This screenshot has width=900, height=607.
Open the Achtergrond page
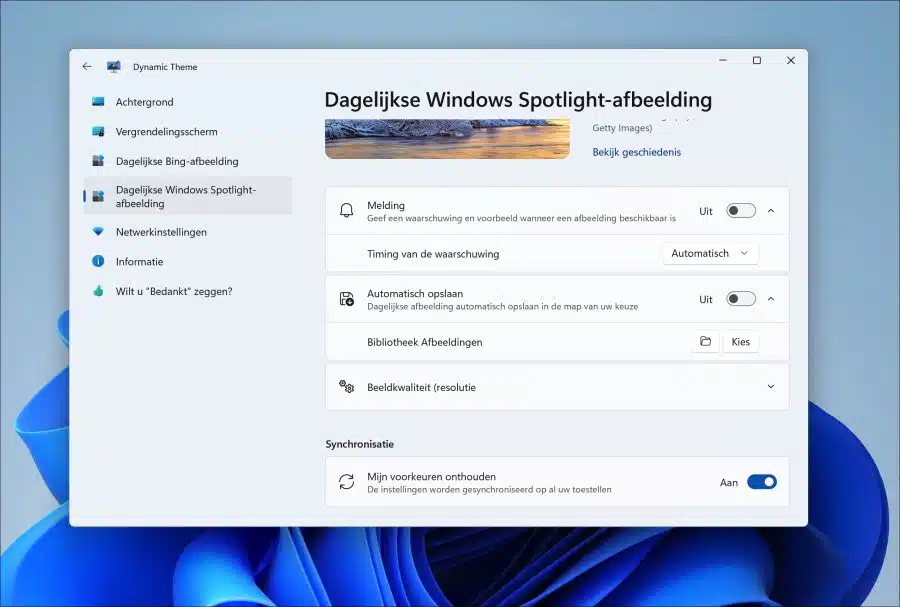click(x=188, y=102)
